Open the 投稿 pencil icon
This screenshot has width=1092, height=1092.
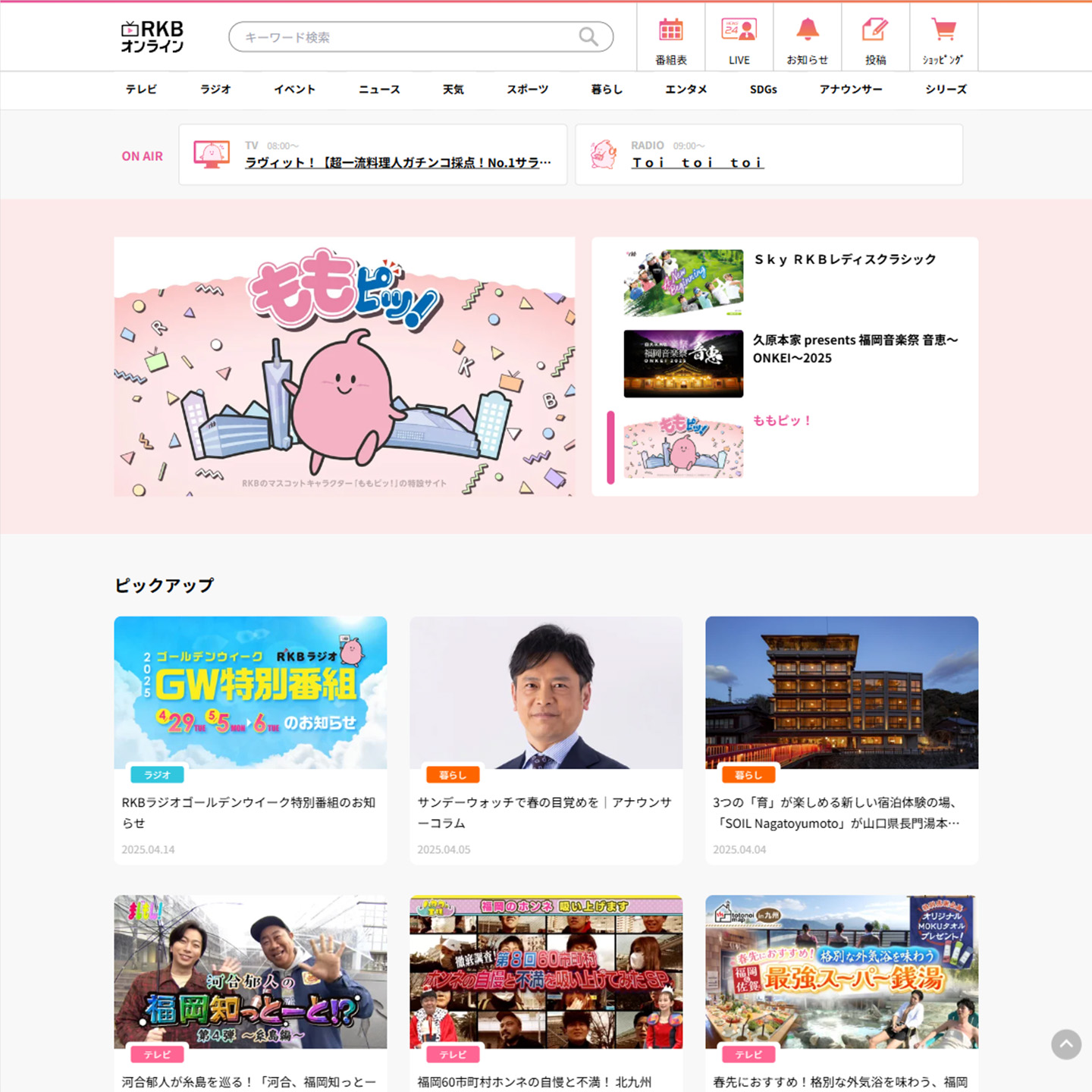click(875, 30)
